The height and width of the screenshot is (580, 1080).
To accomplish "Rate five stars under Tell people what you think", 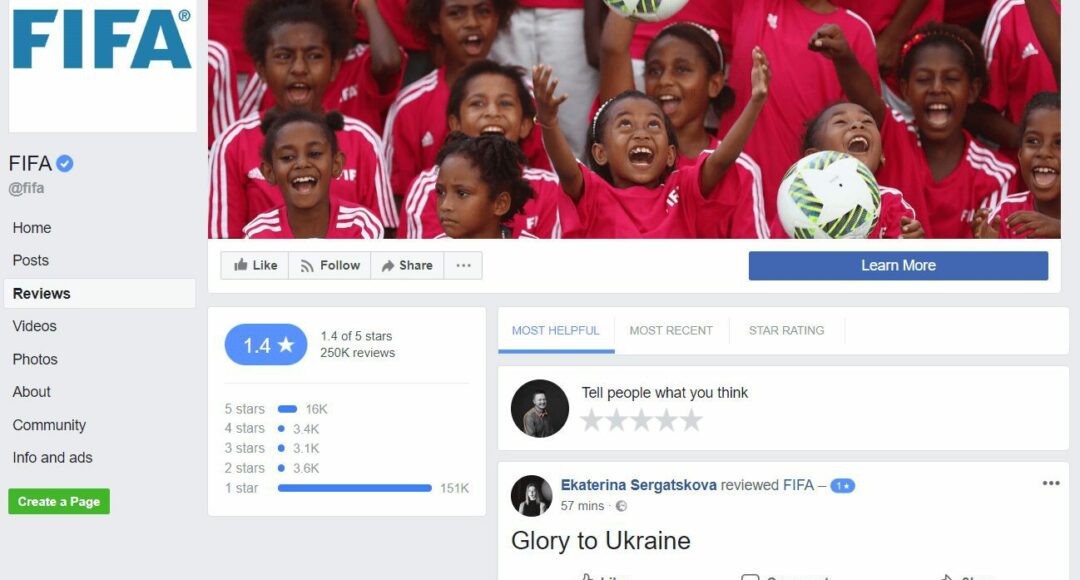I will pos(691,420).
